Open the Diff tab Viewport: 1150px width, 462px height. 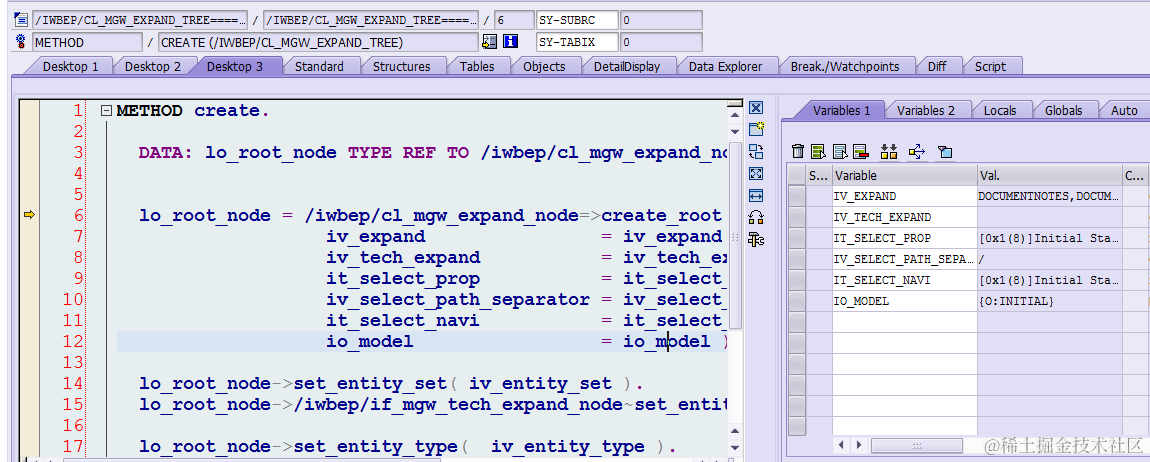click(937, 67)
